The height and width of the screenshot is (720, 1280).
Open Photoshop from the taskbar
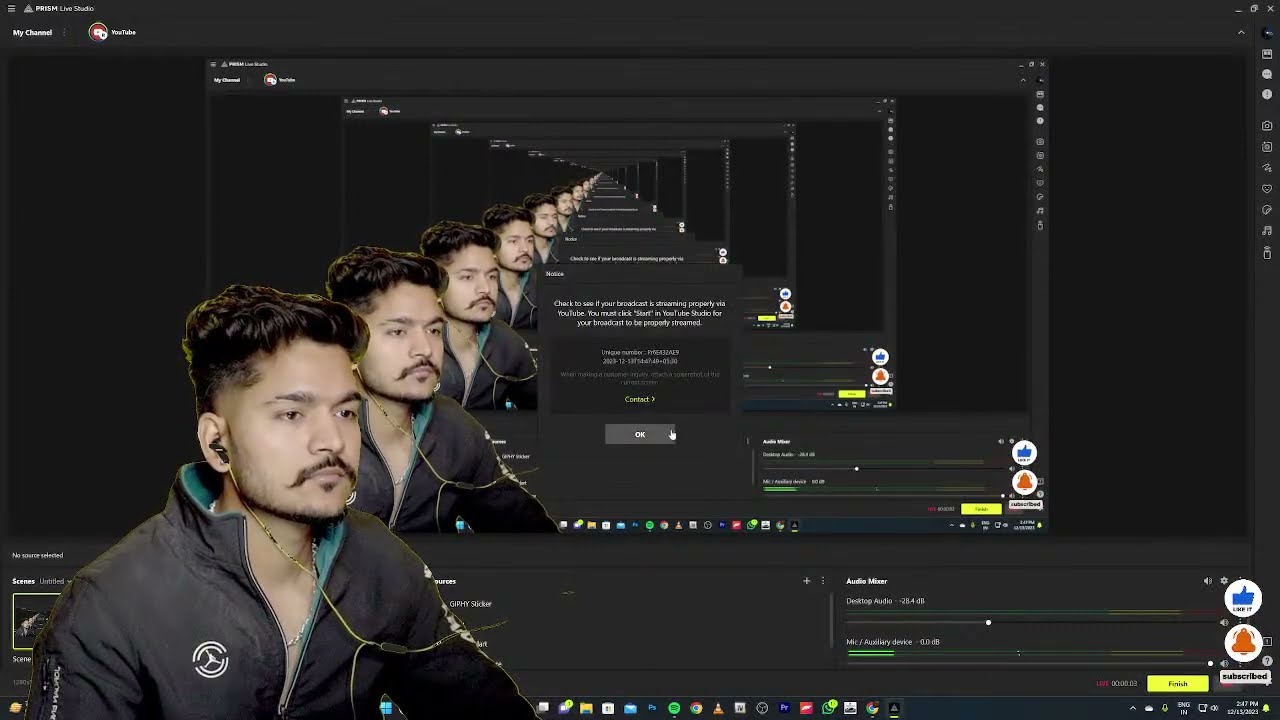[x=652, y=708]
